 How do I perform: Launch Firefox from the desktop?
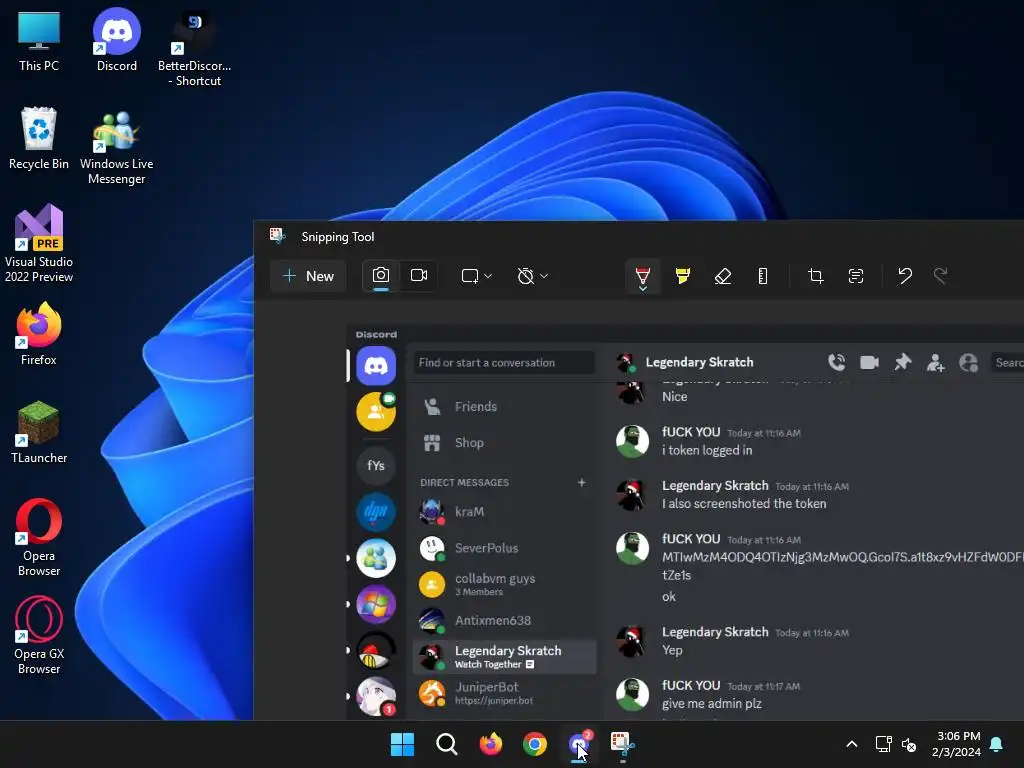tap(39, 333)
